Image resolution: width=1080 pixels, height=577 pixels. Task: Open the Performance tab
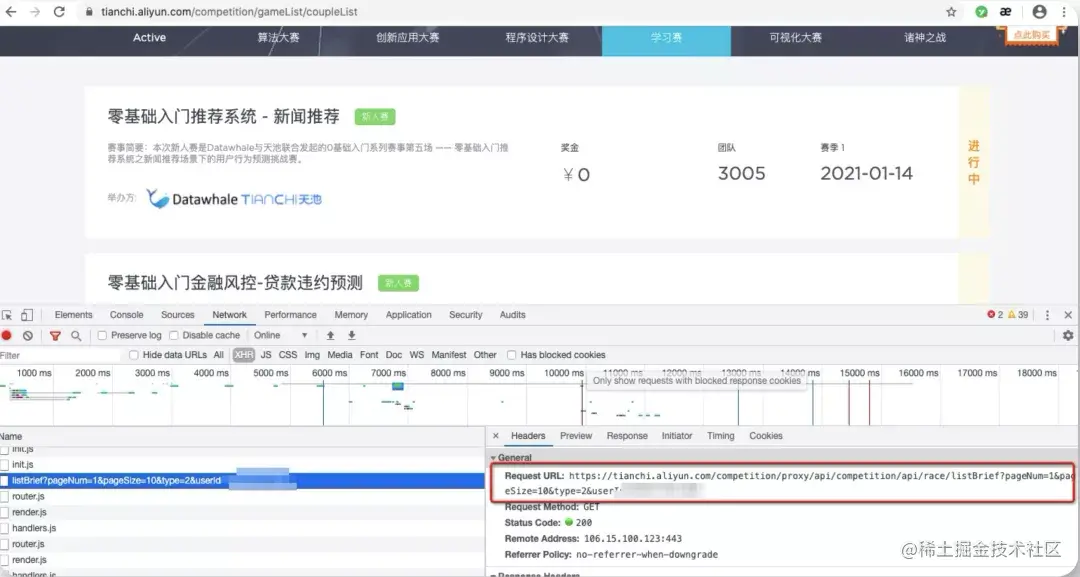pyautogui.click(x=291, y=315)
